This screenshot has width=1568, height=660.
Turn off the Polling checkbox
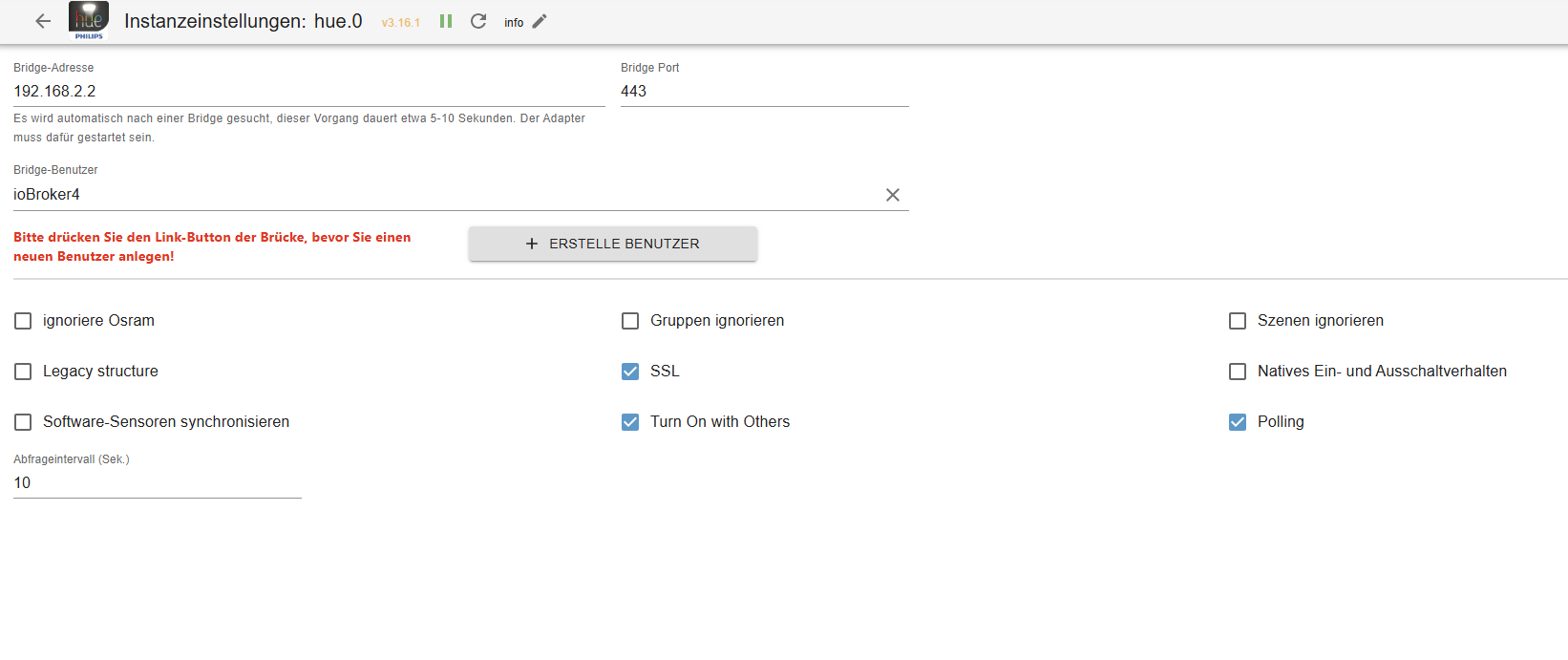(1238, 422)
